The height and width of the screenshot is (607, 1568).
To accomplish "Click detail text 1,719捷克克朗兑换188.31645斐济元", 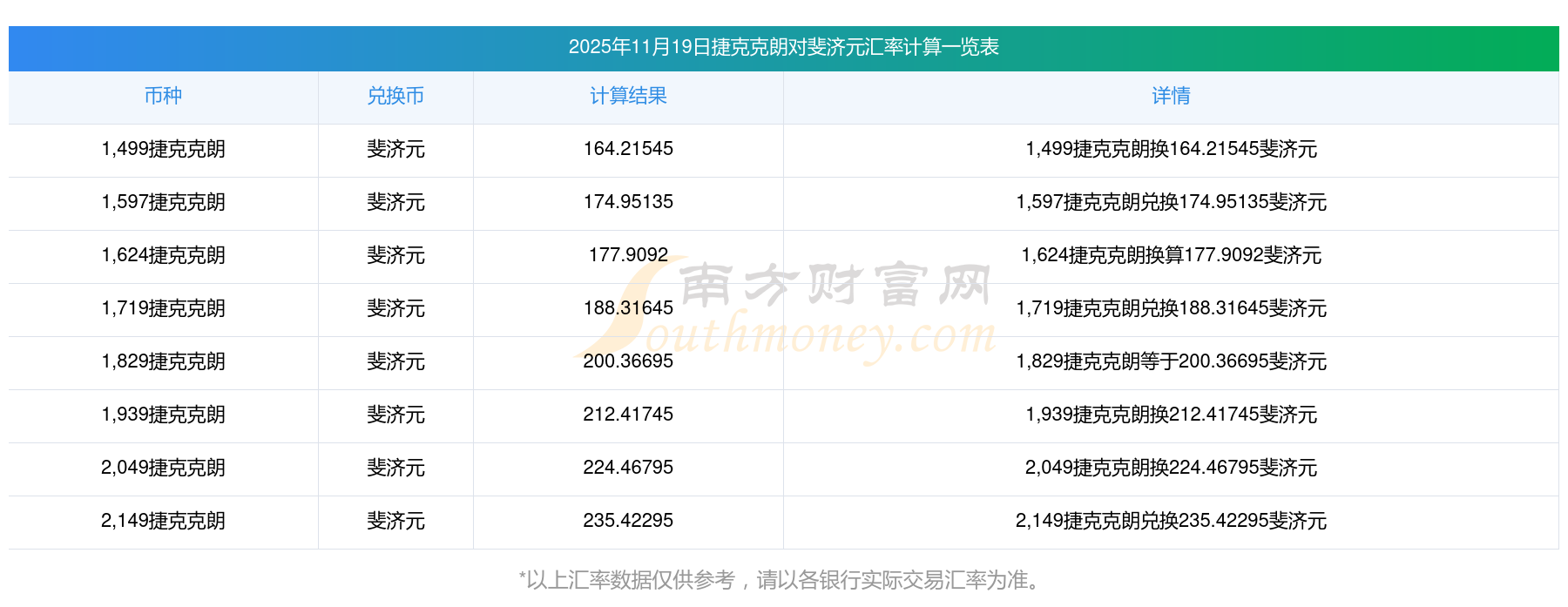I will tap(1171, 308).
